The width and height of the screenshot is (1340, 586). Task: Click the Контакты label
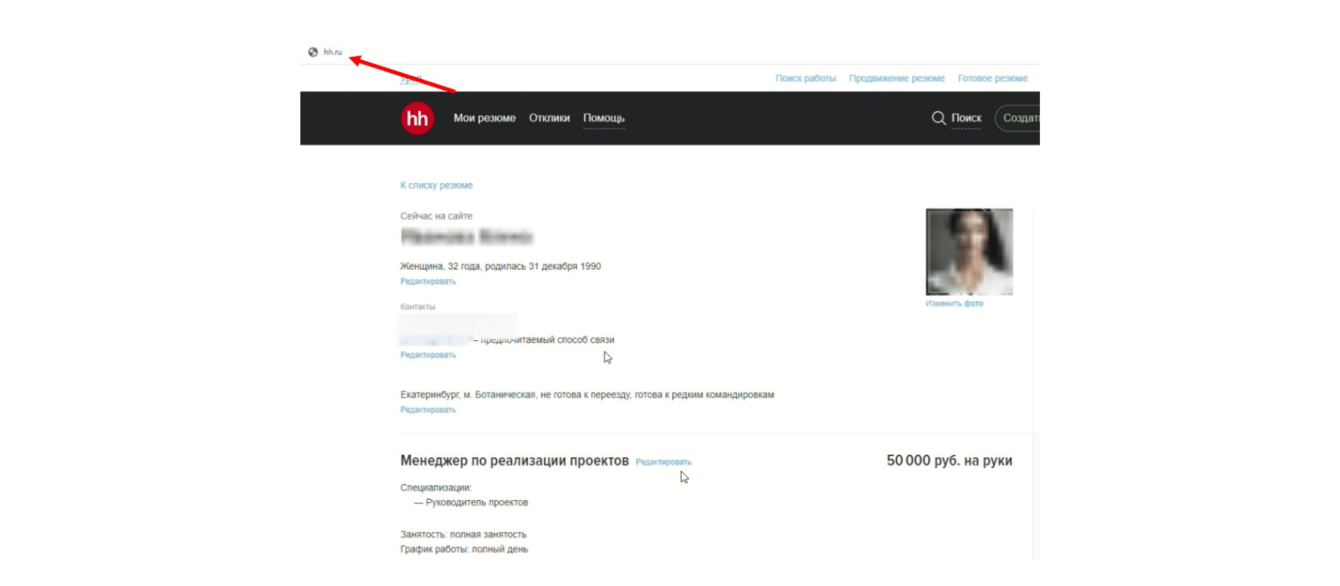418,307
